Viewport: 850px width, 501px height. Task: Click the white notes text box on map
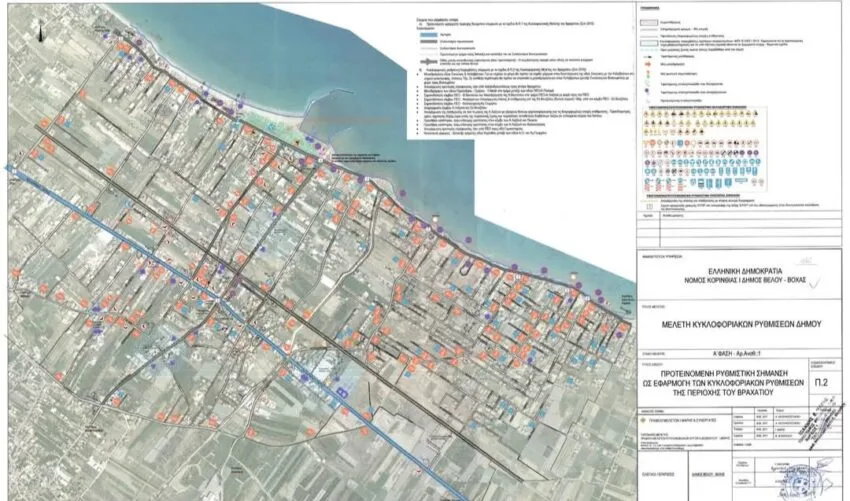point(519,77)
